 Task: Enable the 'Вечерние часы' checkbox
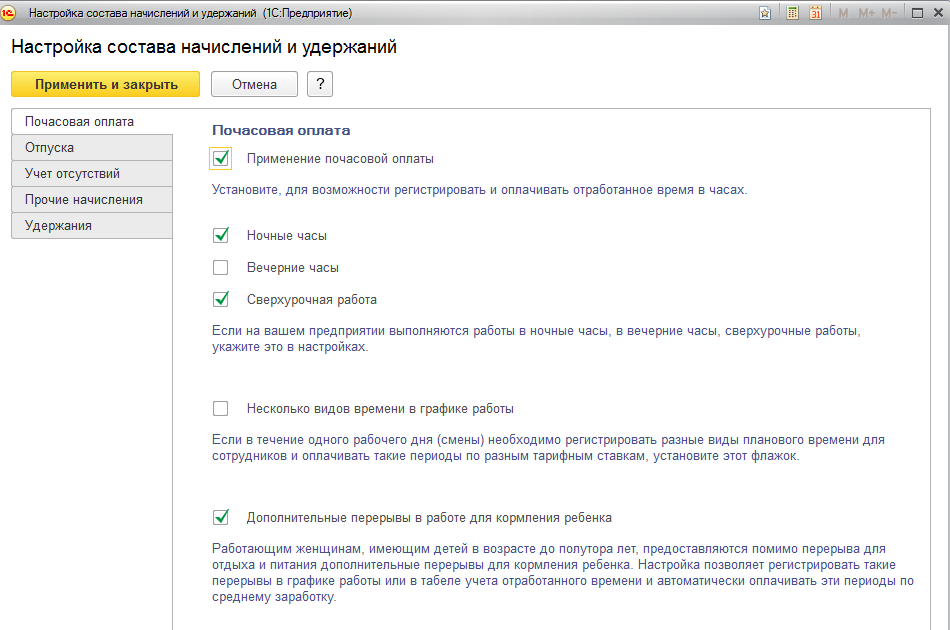coord(221,268)
